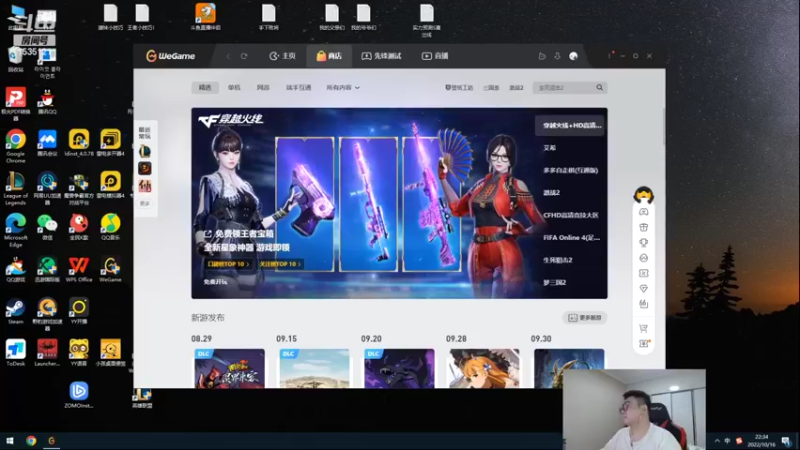Select 艾希 in the banner list

[x=549, y=148]
